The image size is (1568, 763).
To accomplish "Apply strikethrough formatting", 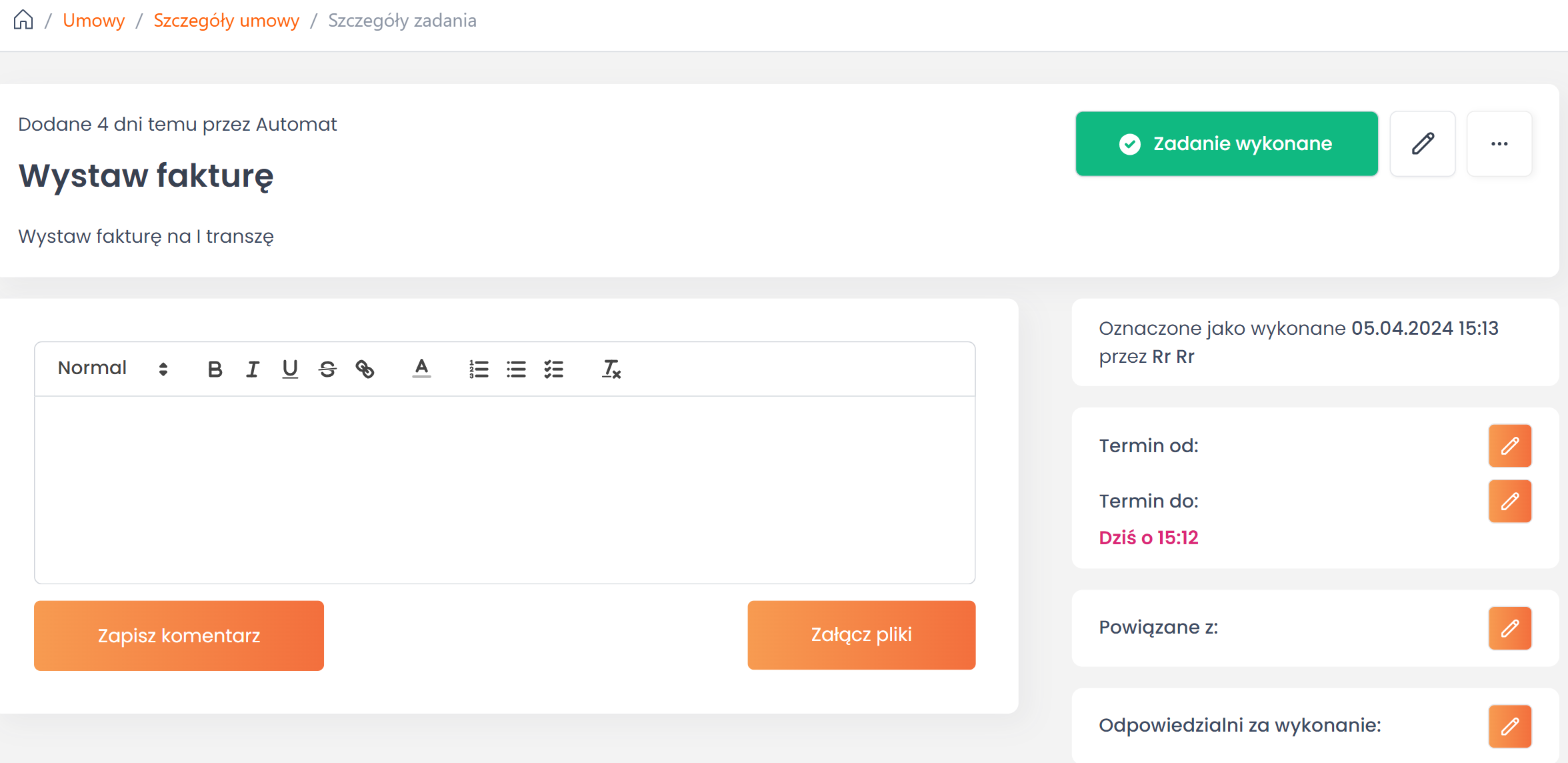I will 327,369.
